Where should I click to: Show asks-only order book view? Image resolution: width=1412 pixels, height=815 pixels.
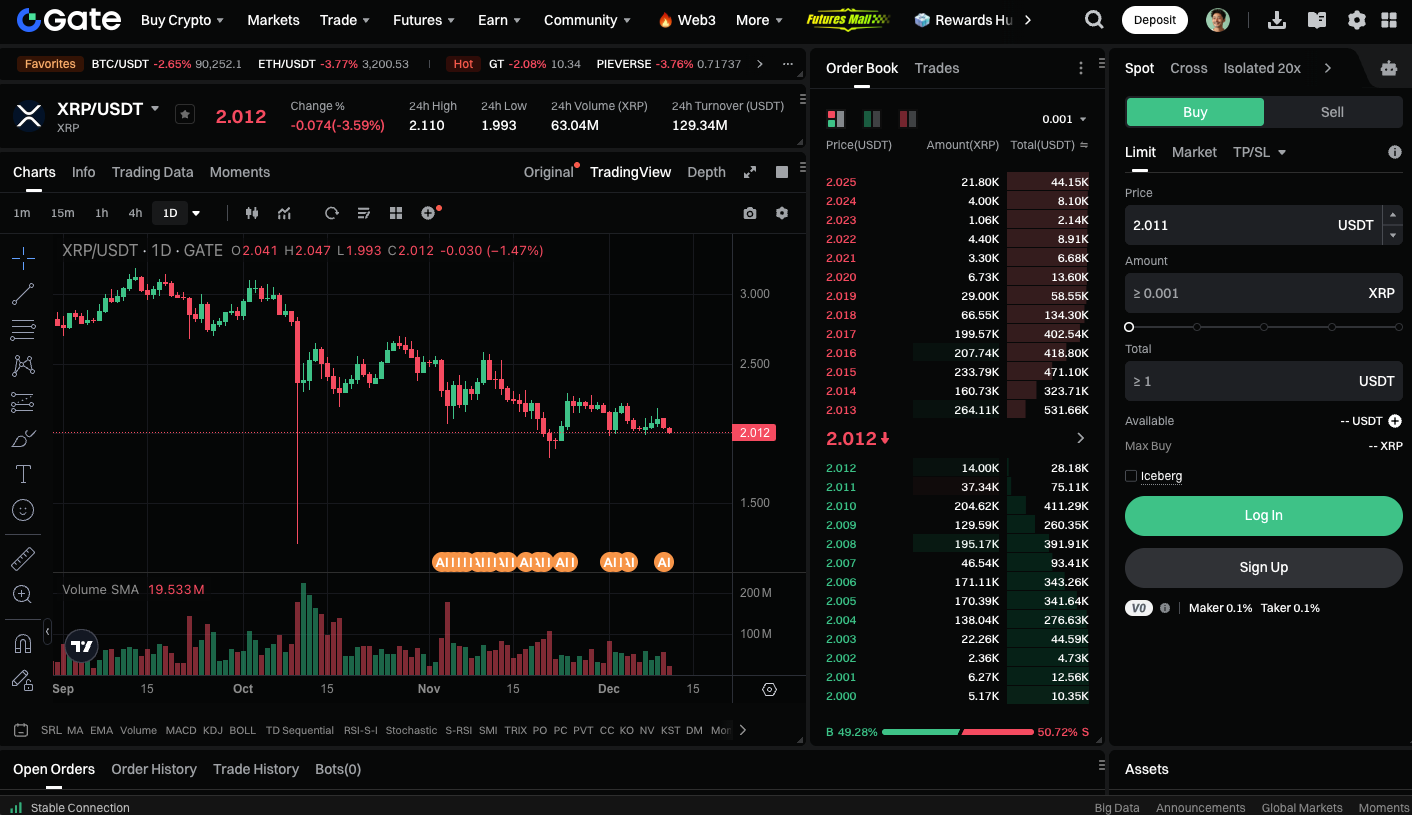click(908, 119)
